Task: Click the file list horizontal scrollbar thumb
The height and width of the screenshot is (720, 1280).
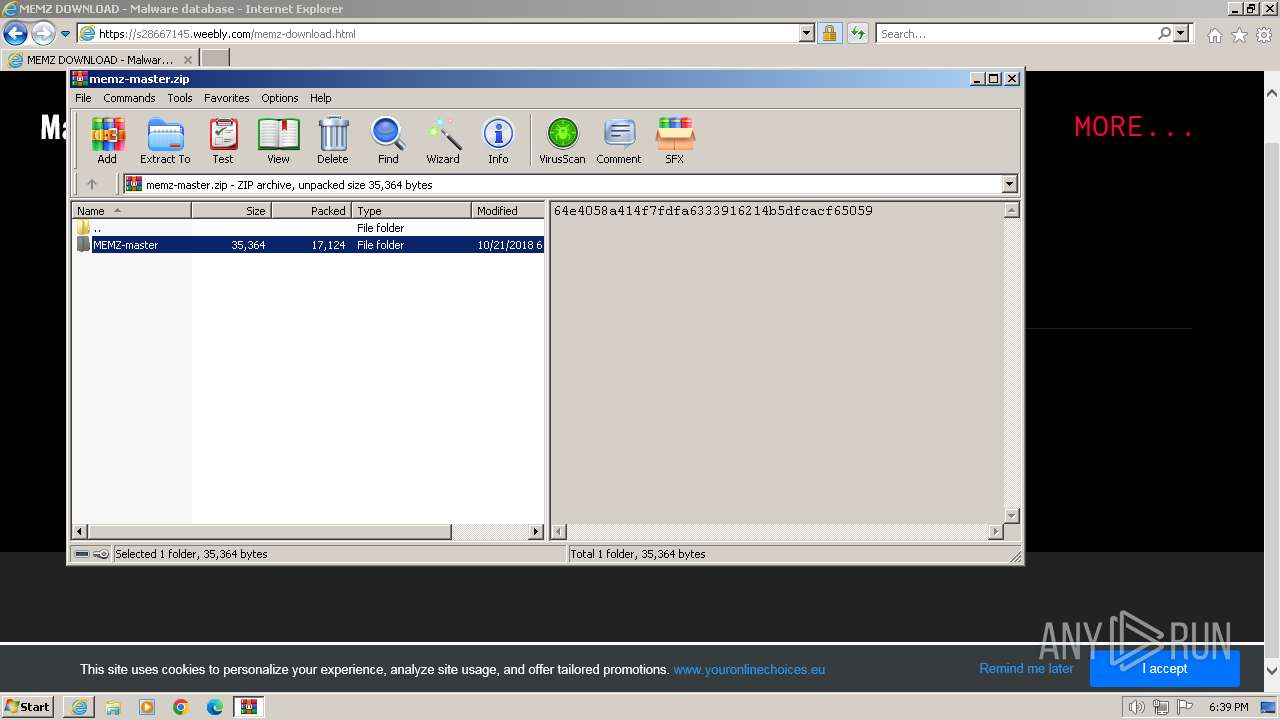Action: click(x=270, y=532)
